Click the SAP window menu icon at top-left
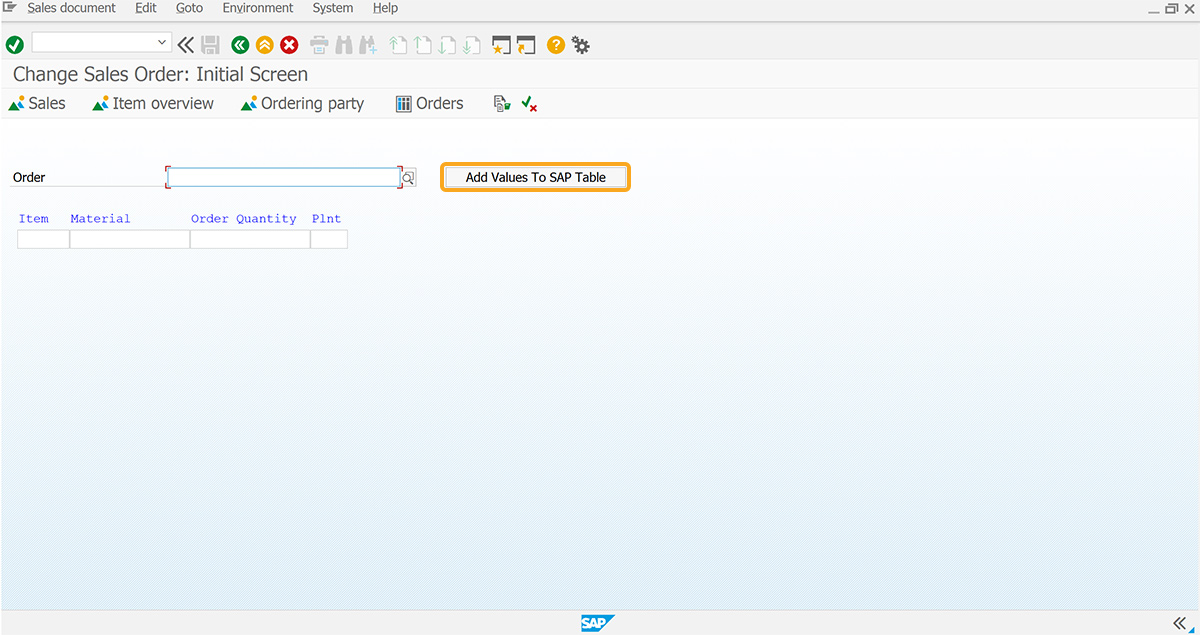The height and width of the screenshot is (635, 1200). pos(10,8)
